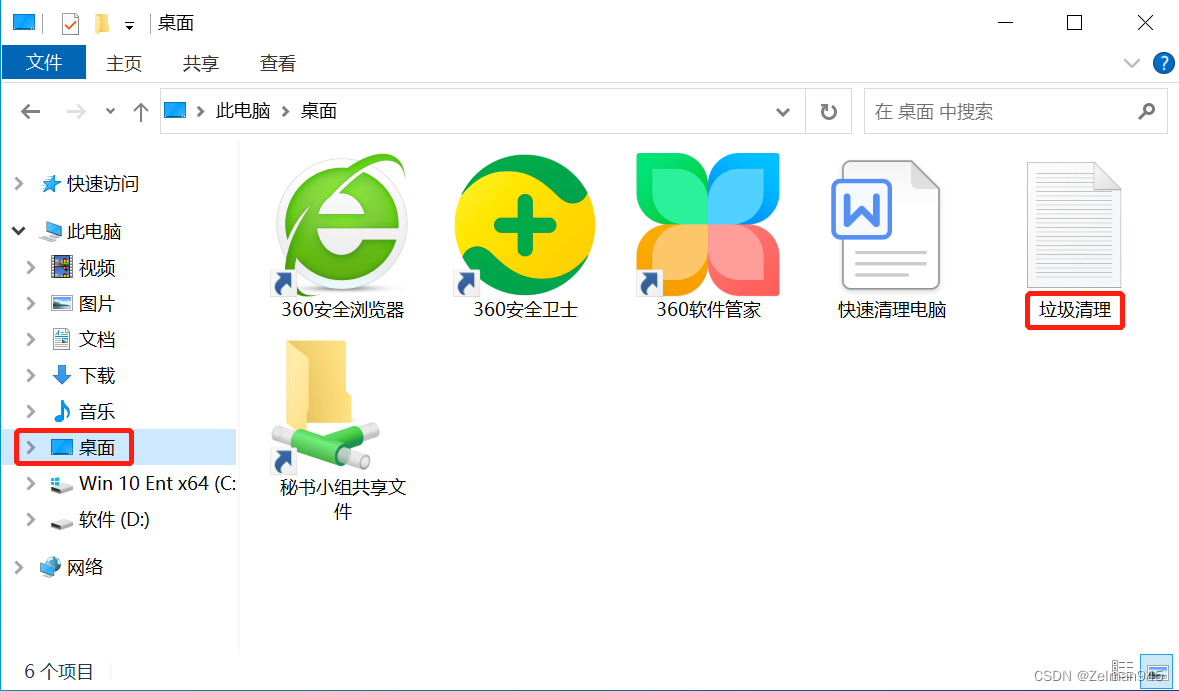1179x691 pixels.
Task: Expand the 图片 tree node
Action: 31,304
